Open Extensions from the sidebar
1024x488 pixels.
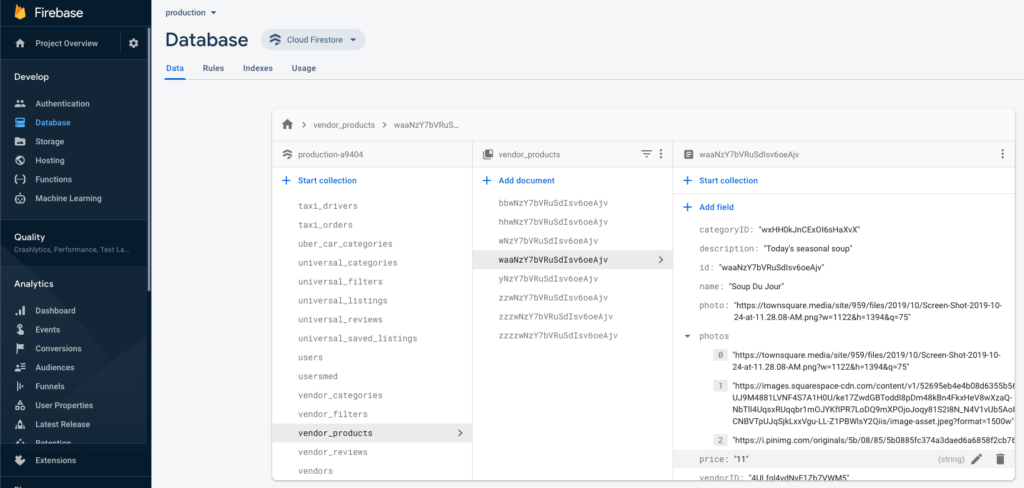(57, 460)
